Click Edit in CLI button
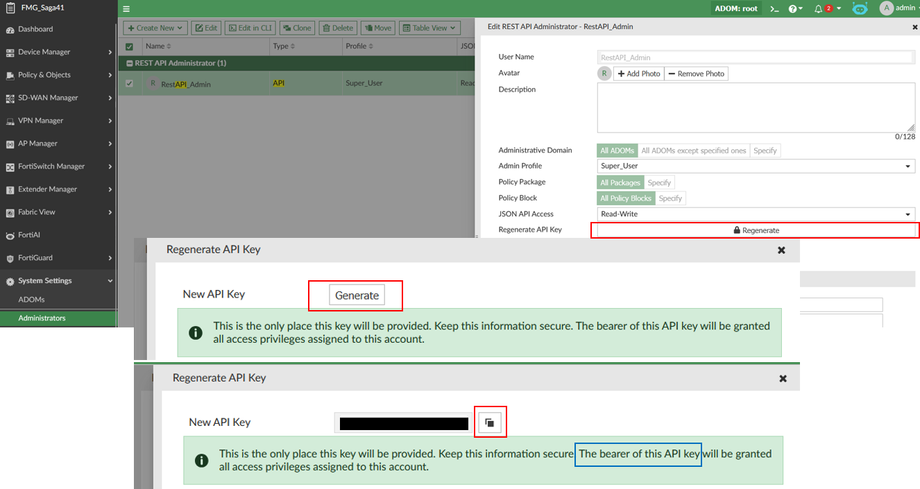Image resolution: width=920 pixels, height=489 pixels. [x=250, y=28]
